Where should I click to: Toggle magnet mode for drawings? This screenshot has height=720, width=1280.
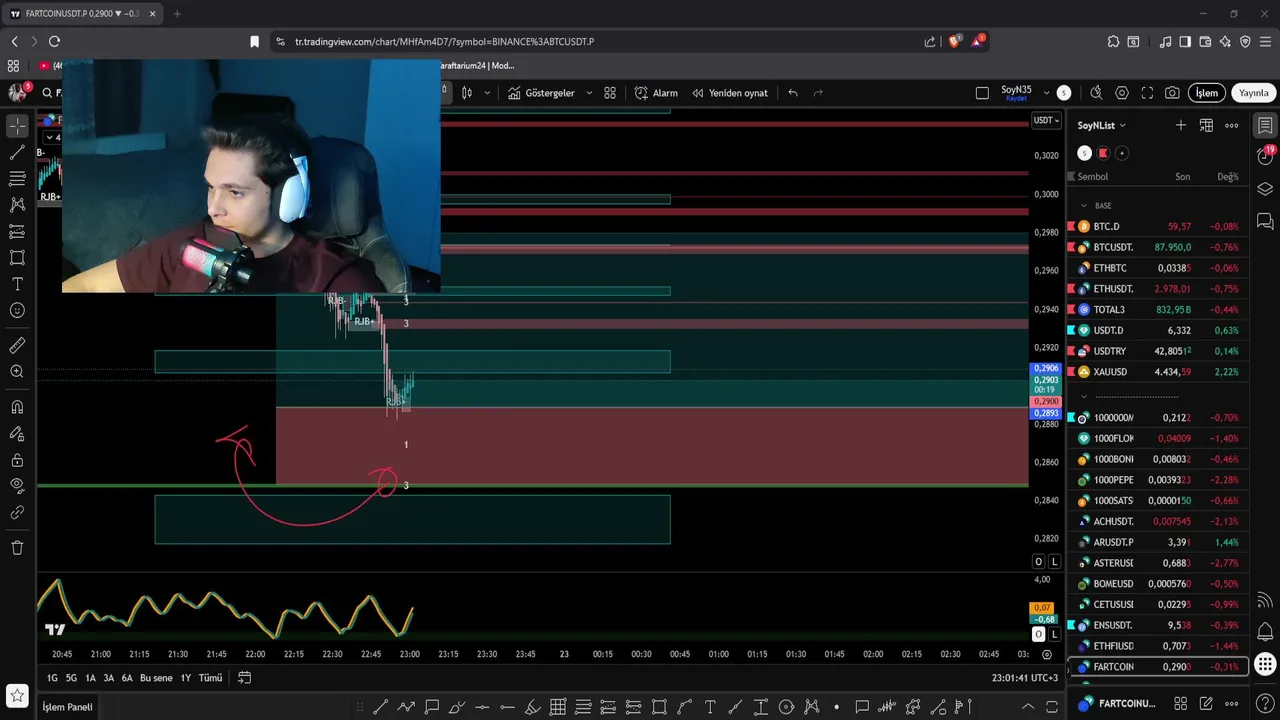[17, 407]
